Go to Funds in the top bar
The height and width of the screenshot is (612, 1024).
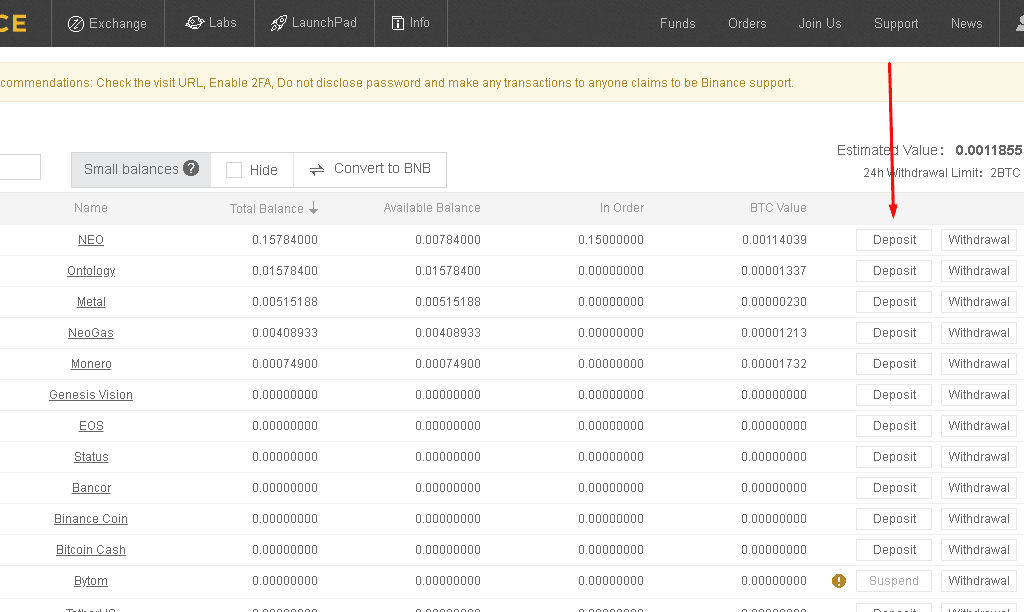coord(677,24)
